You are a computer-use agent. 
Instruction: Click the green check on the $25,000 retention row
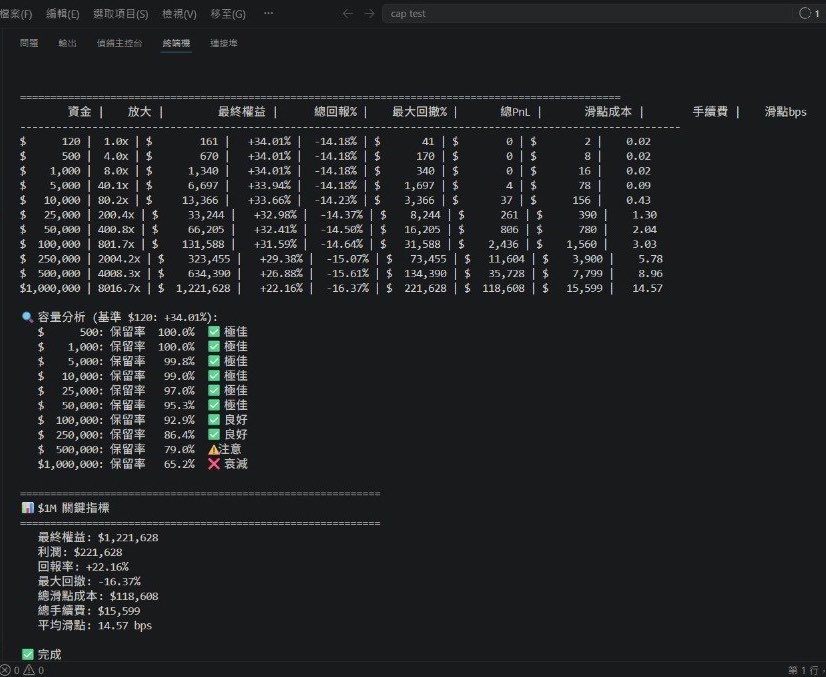pyautogui.click(x=214, y=390)
